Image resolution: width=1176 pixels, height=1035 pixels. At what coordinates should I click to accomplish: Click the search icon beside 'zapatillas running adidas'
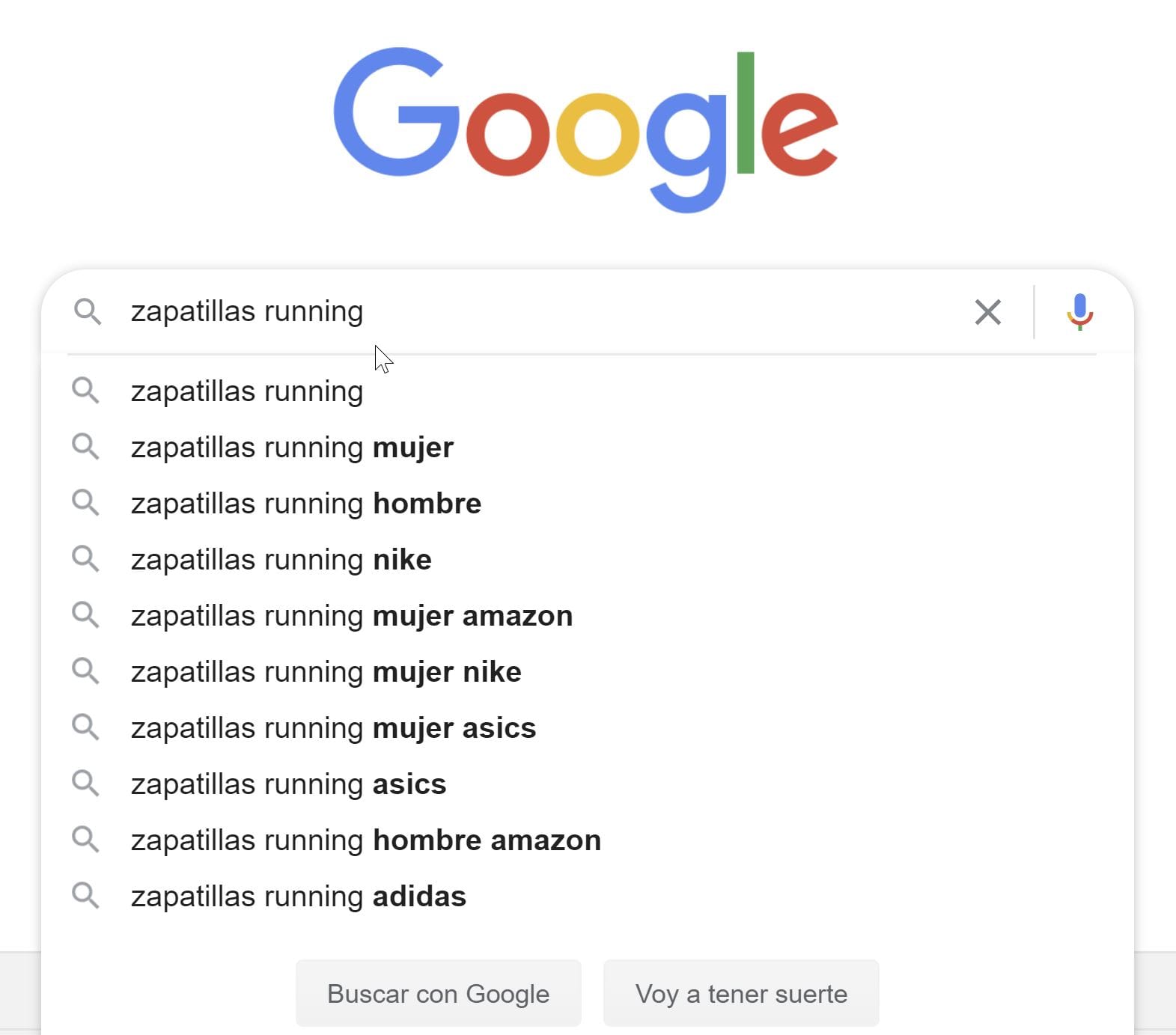point(86,896)
